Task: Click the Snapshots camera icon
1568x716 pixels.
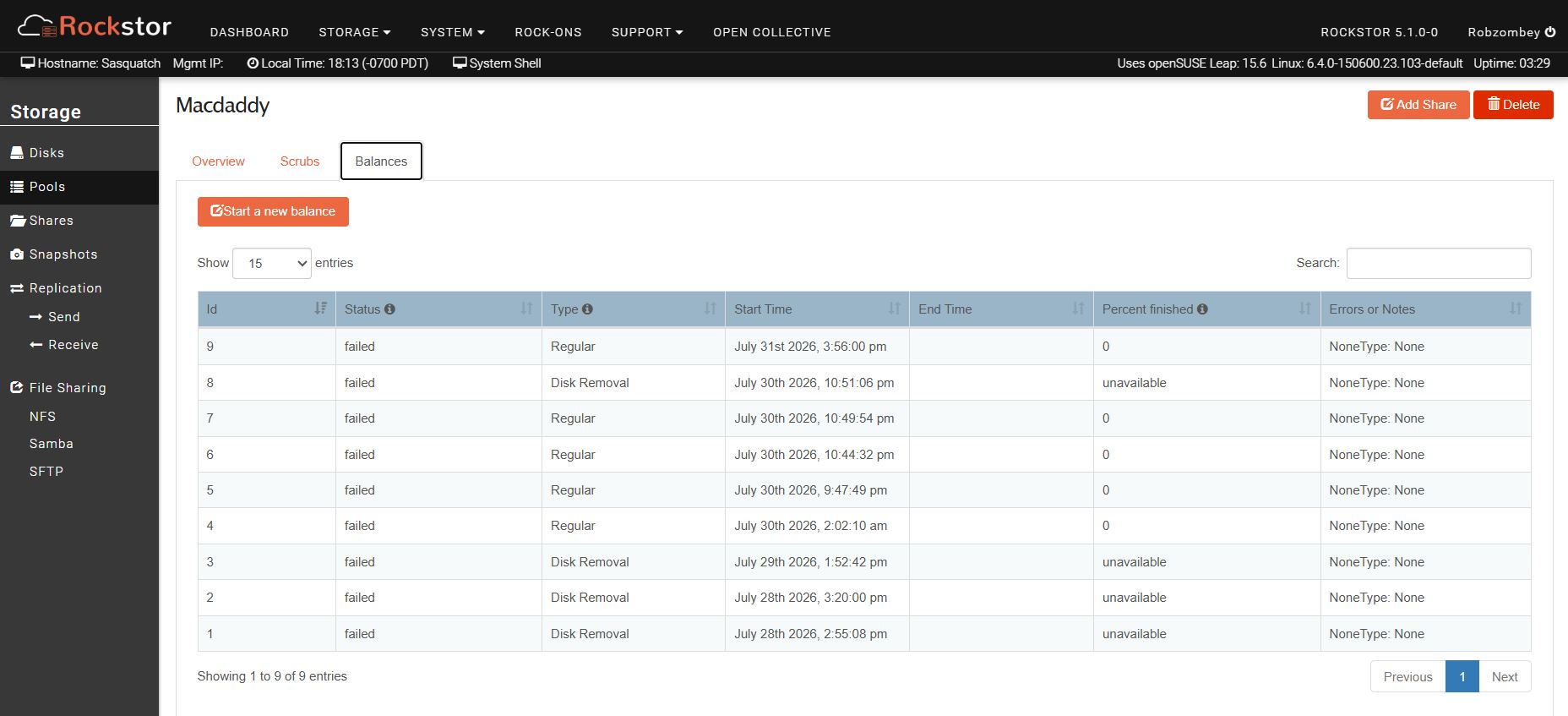Action: (17, 254)
